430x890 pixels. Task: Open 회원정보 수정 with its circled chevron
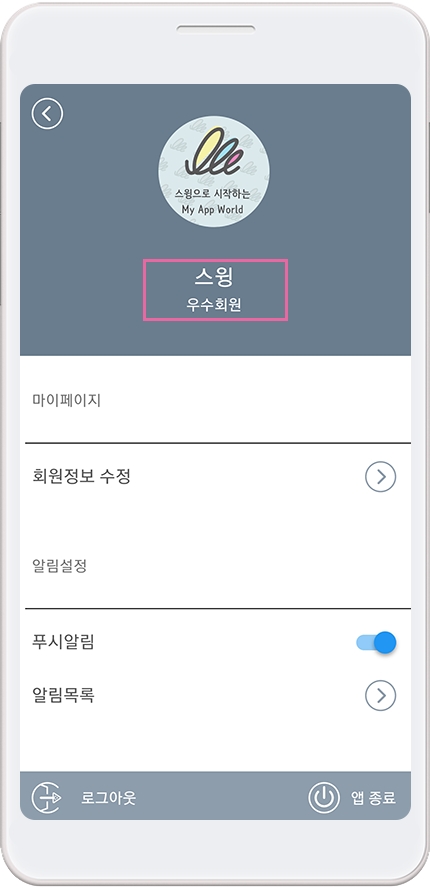pos(380,476)
